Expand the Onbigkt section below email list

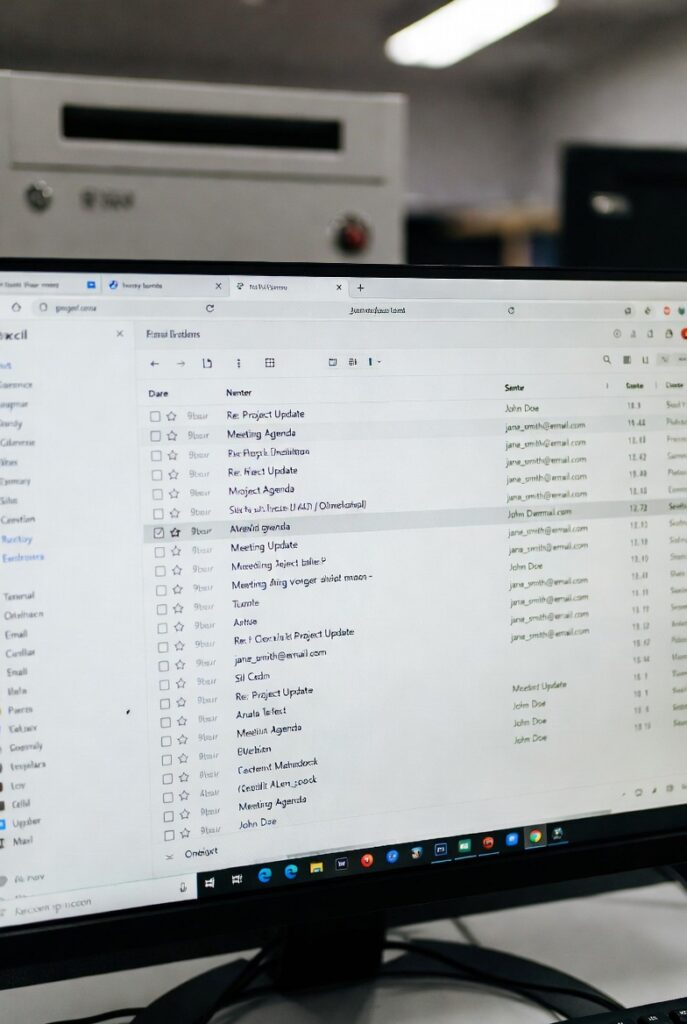[x=168, y=856]
